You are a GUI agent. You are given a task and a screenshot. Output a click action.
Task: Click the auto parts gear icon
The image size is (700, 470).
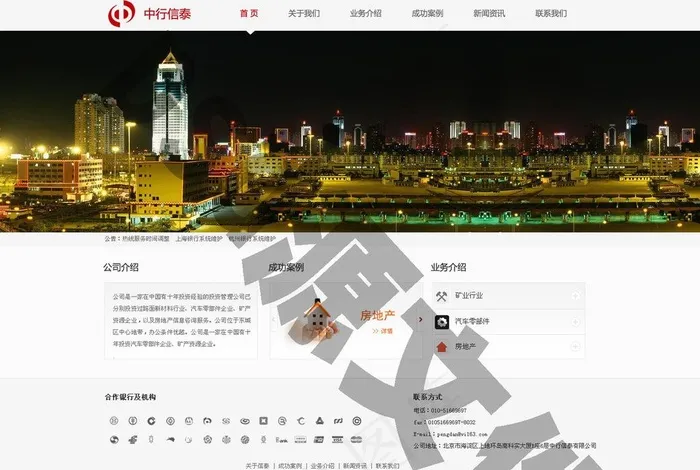click(442, 321)
